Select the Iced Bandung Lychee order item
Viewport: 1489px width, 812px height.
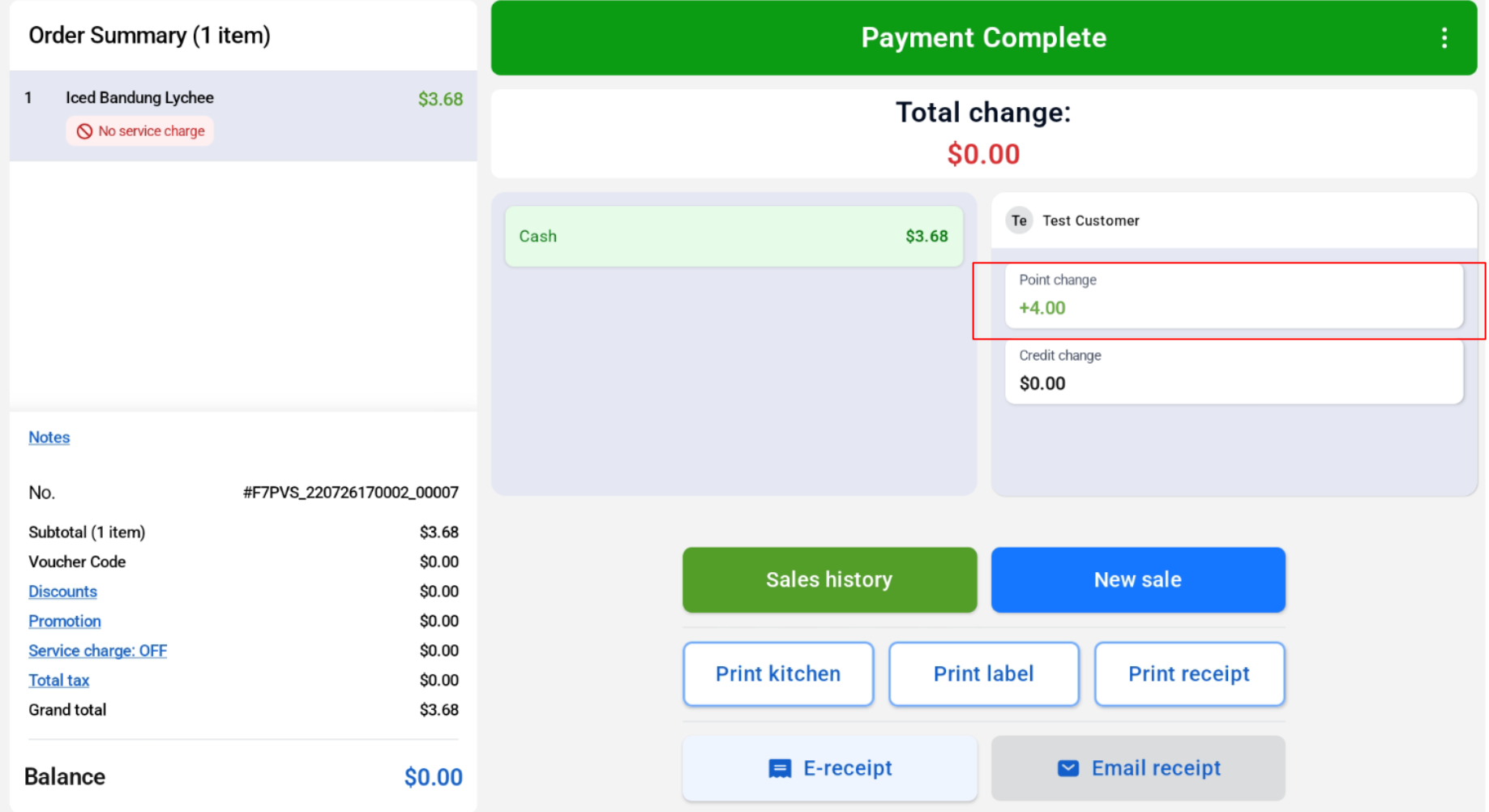243,116
